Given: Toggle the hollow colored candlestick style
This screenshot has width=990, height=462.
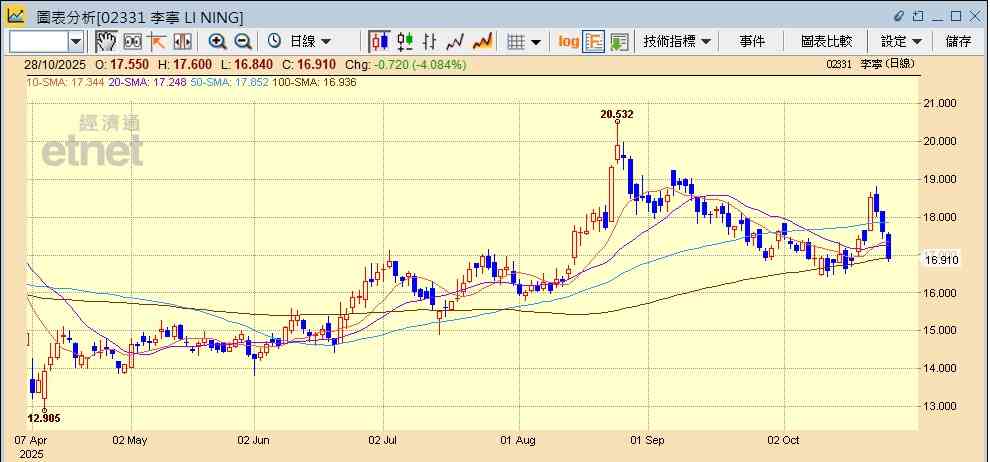Looking at the screenshot, I should (x=405, y=41).
